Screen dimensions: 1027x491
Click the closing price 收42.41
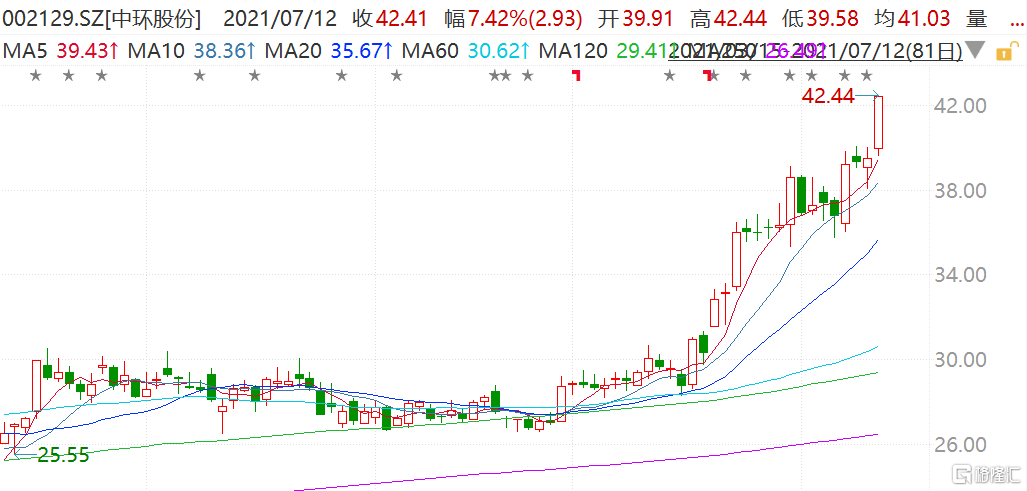(390, 19)
